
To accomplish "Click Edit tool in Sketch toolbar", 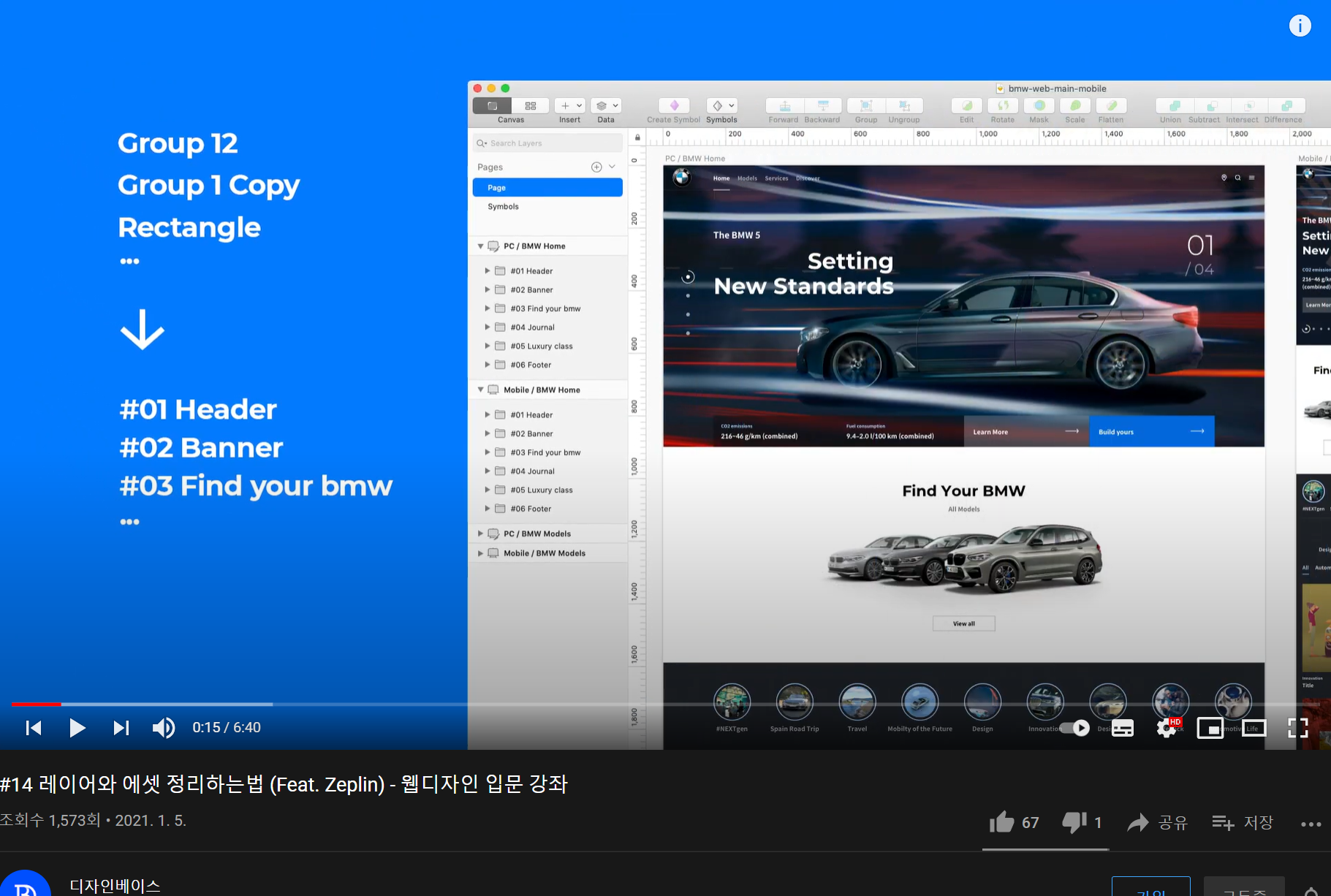I will (967, 106).
